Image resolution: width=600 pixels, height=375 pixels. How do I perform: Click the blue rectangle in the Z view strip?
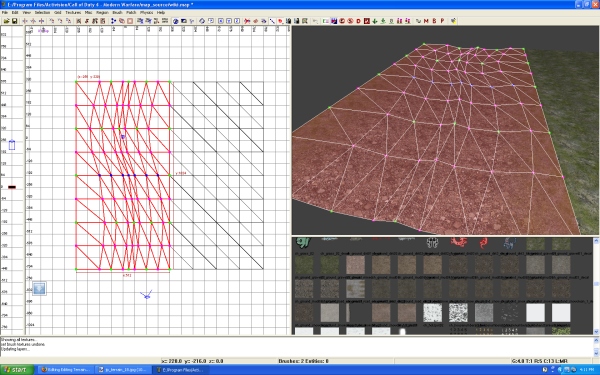tap(12, 145)
